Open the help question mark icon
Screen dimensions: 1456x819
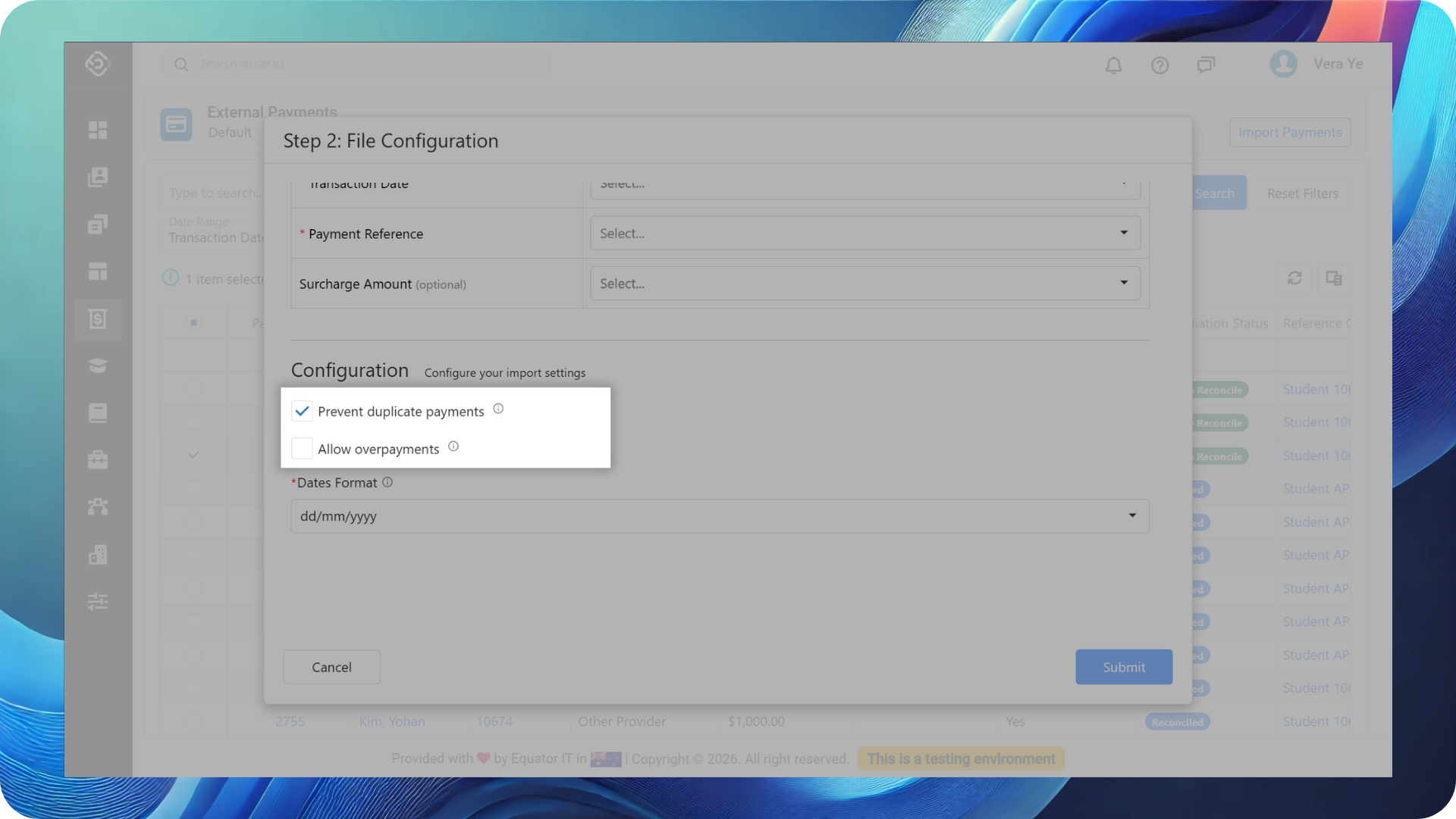(x=1159, y=65)
